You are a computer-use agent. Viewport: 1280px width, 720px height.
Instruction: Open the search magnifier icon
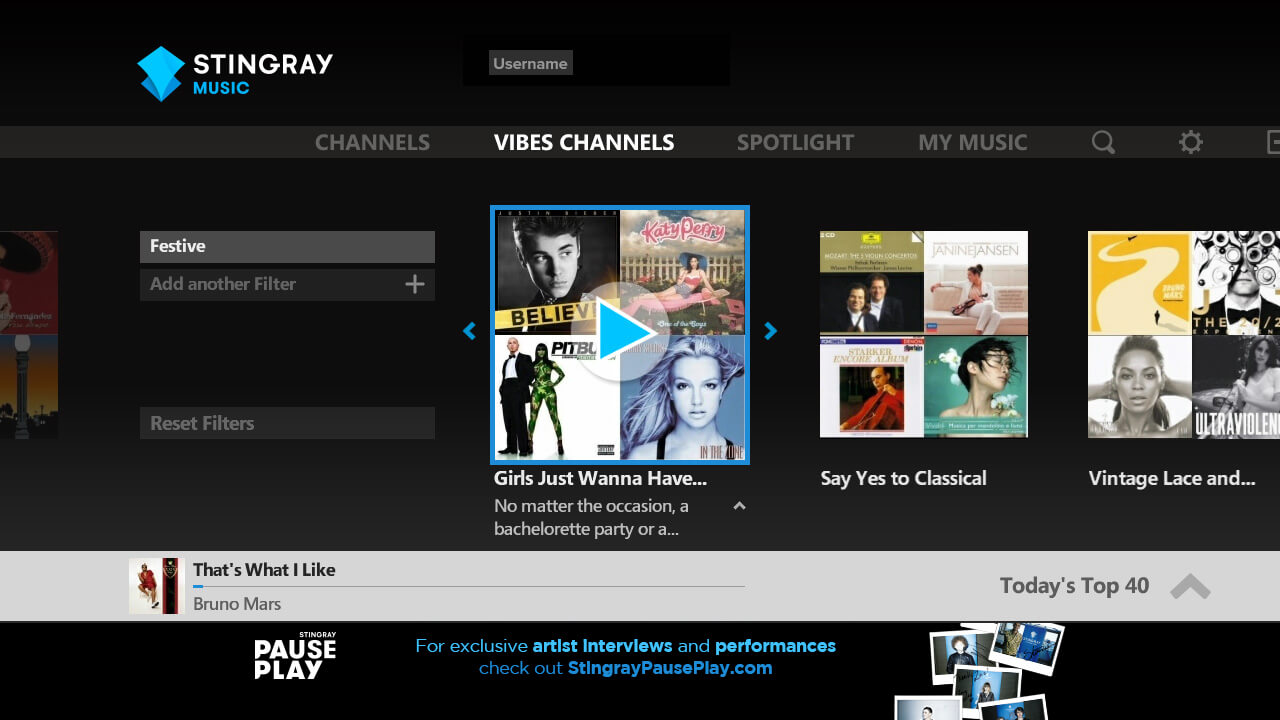click(1103, 142)
